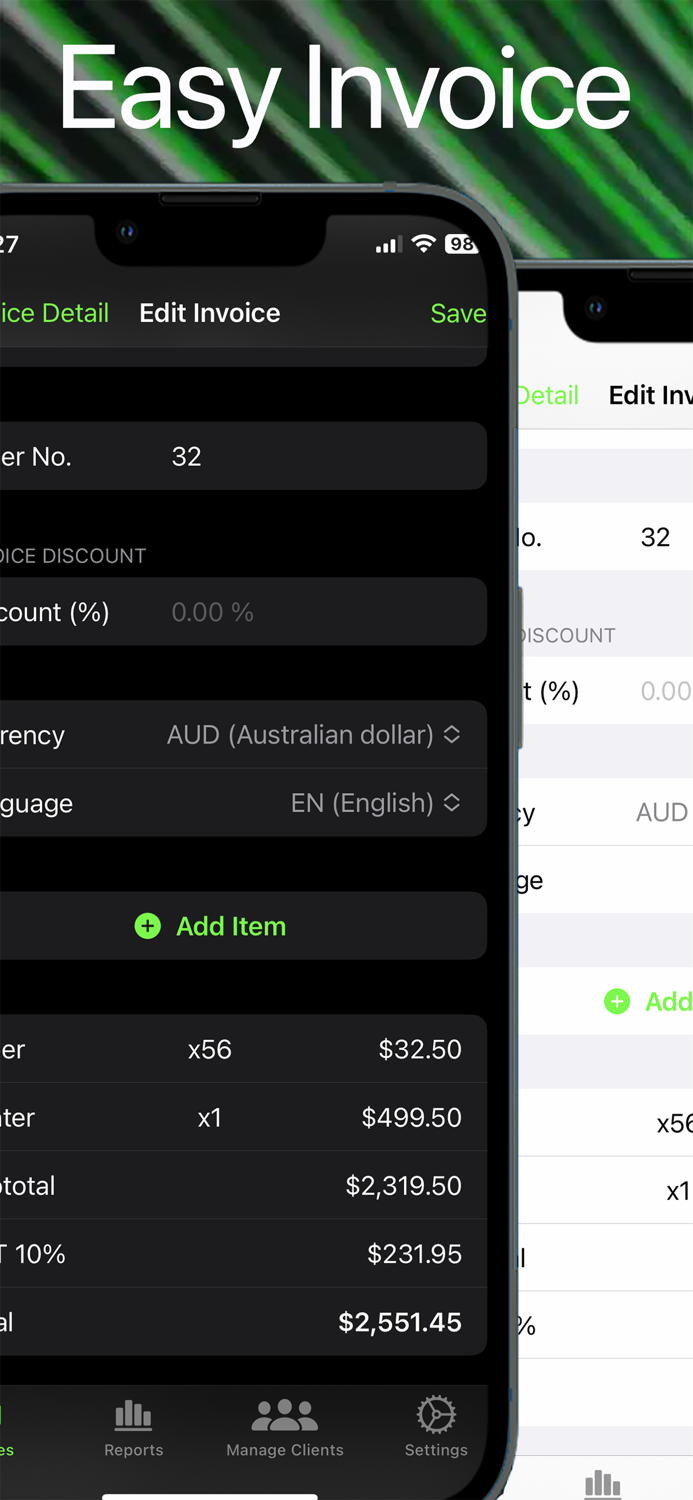
Task: Tap the Total row showing $2,551.45
Action: coord(240,1322)
